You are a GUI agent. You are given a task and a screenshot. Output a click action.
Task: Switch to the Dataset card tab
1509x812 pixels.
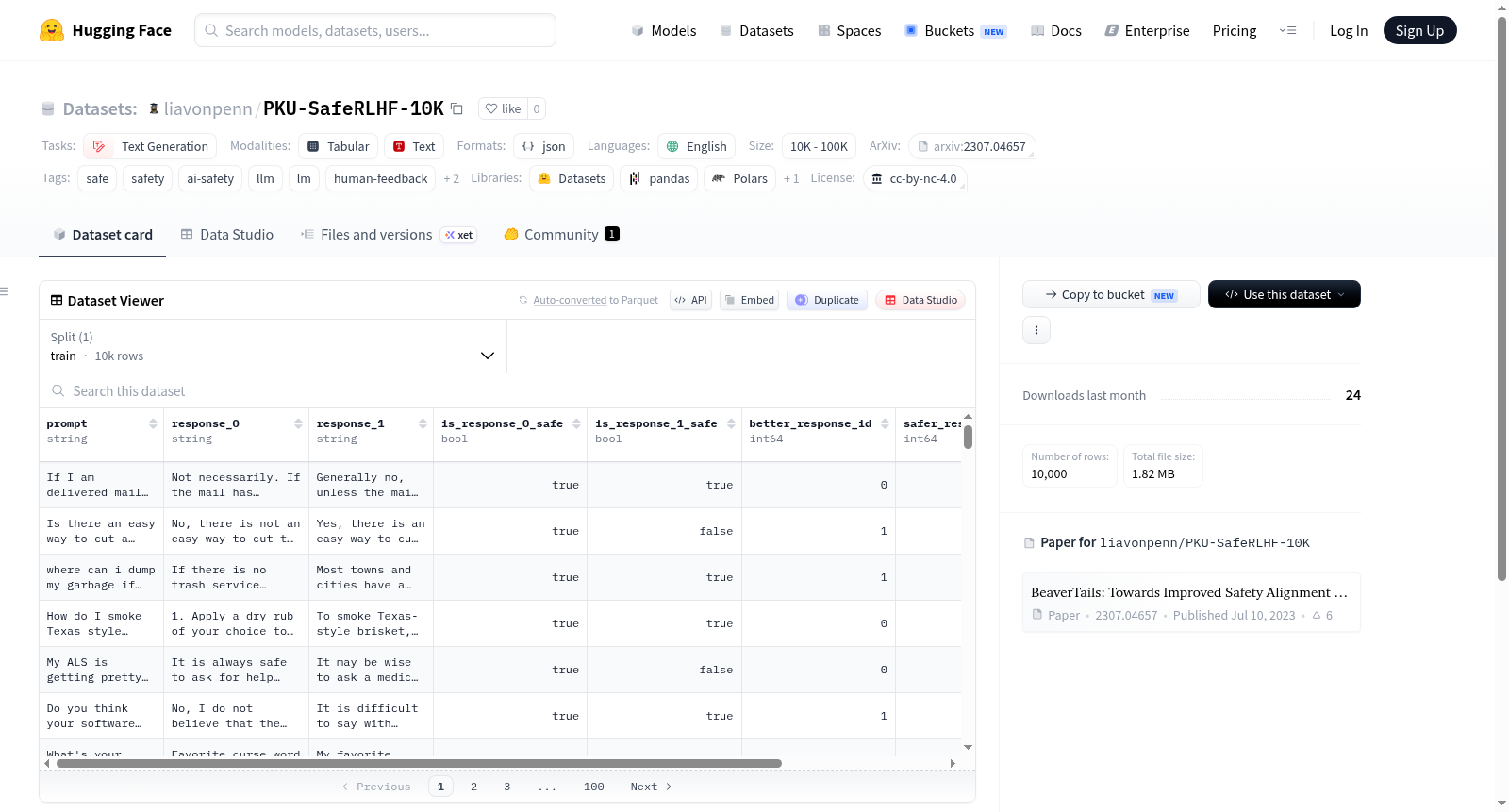click(x=102, y=235)
